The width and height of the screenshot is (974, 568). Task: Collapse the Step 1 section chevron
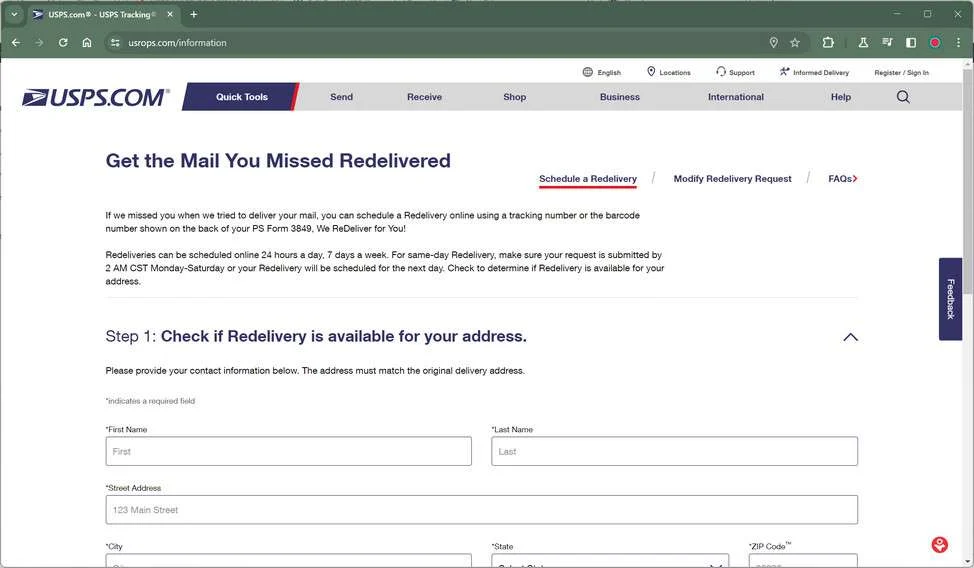(x=850, y=337)
